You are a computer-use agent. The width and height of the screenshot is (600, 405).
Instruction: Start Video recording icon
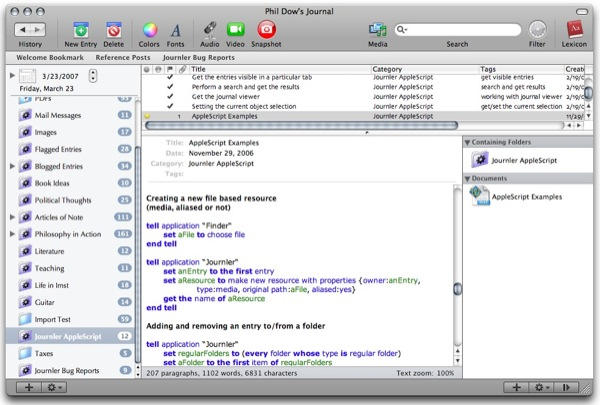(x=235, y=30)
